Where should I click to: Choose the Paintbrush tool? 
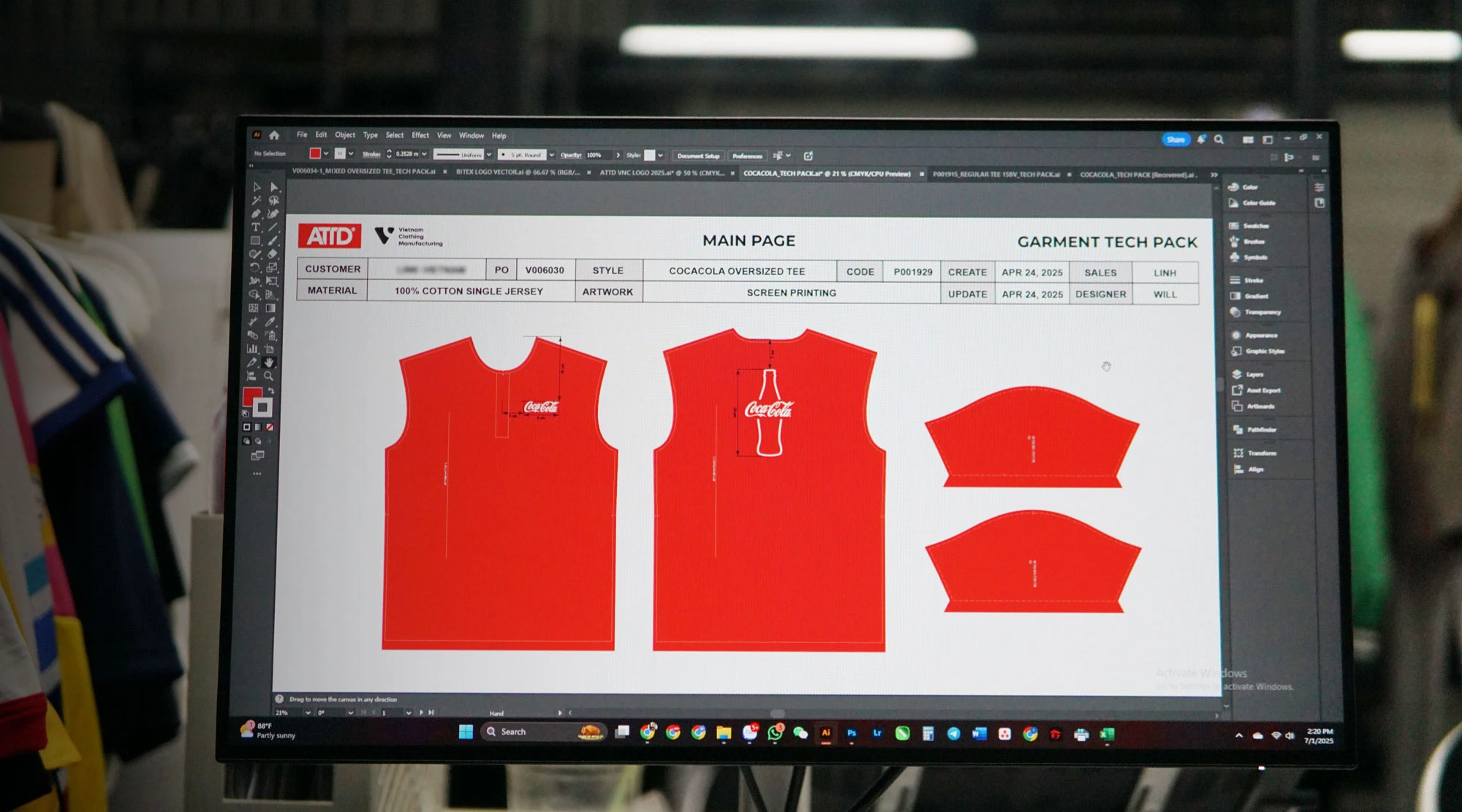[x=273, y=240]
